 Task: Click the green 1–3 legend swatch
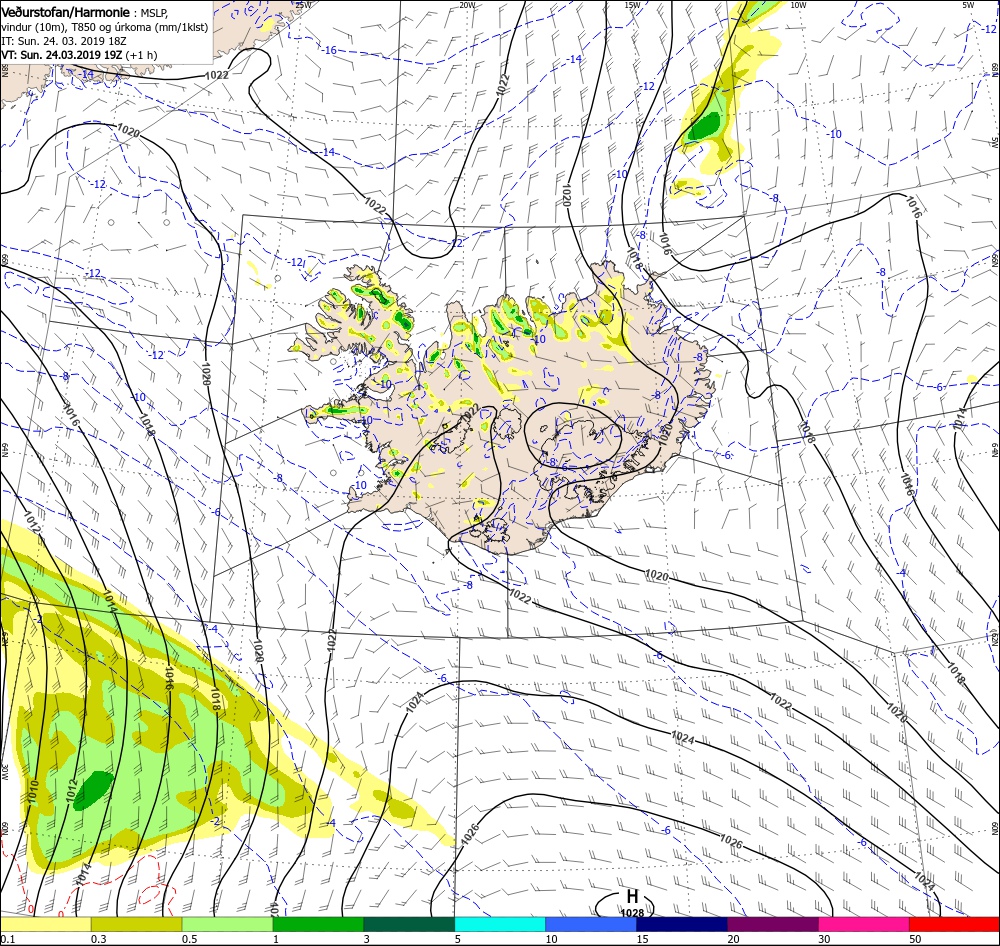click(318, 924)
